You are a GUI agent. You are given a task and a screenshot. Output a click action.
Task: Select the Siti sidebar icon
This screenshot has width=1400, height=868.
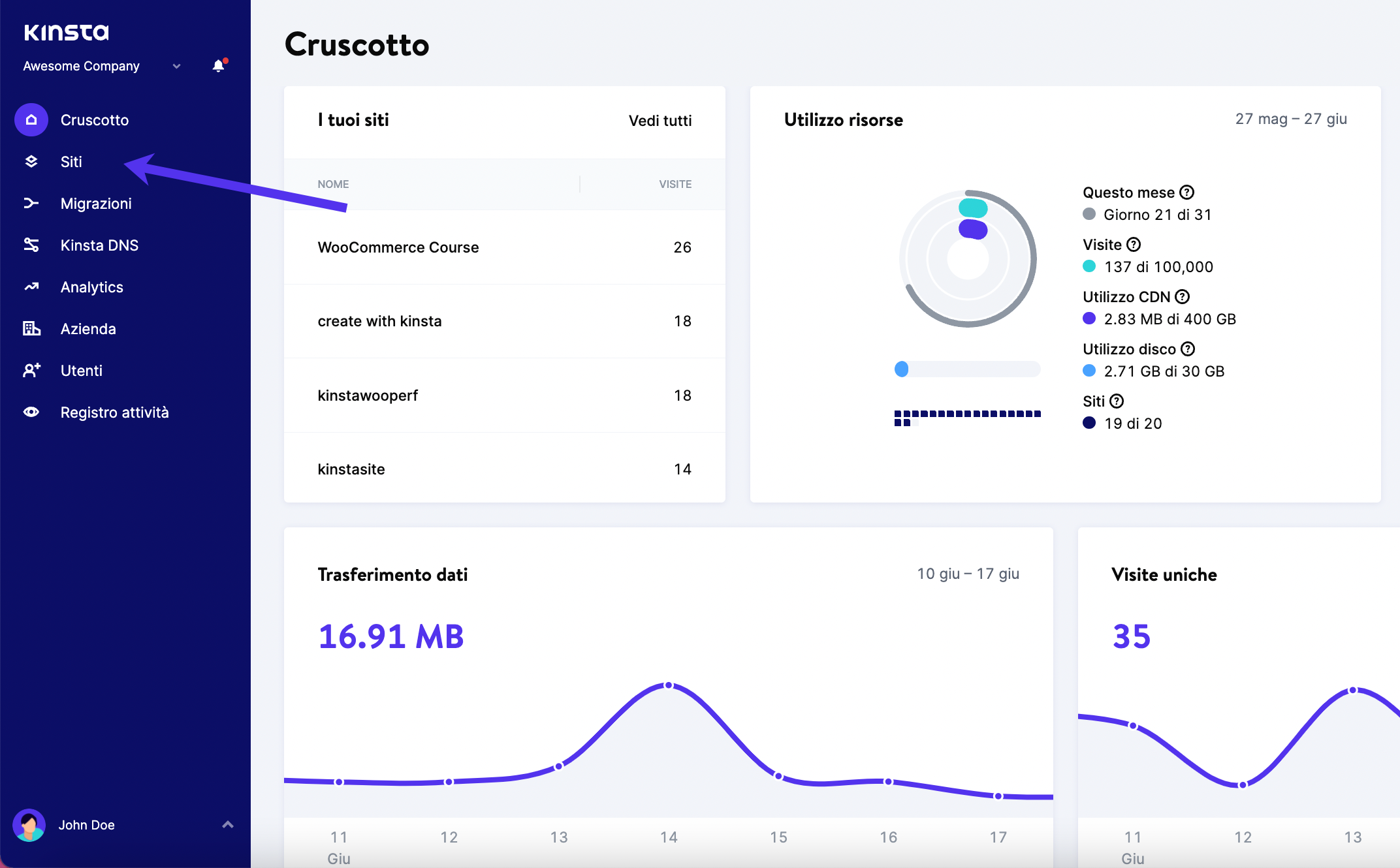[31, 161]
